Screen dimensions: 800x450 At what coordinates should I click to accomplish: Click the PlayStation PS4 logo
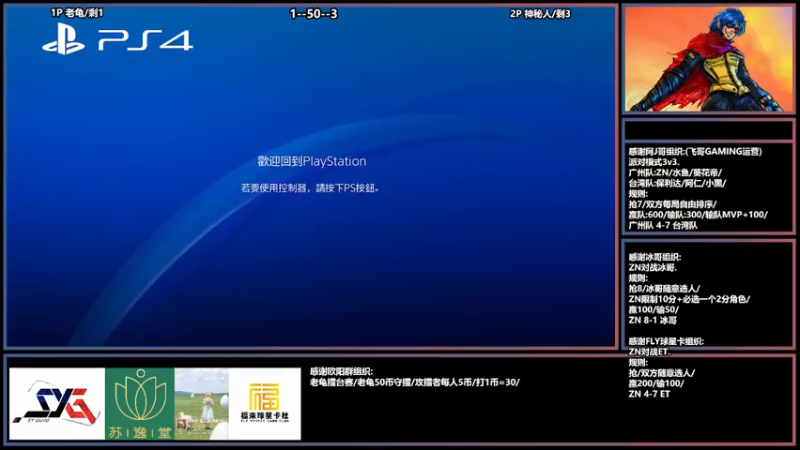[117, 39]
